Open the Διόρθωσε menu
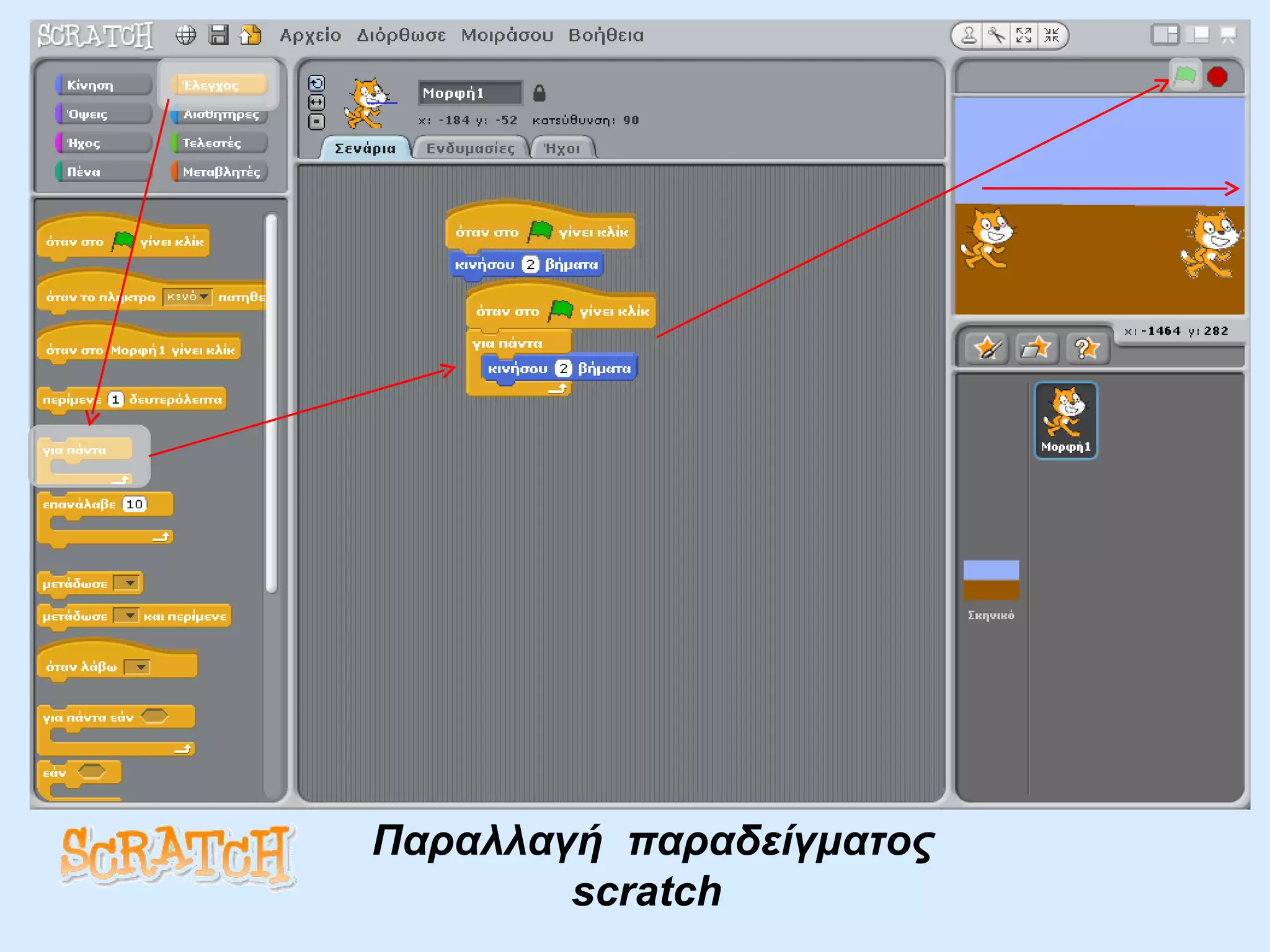 (401, 35)
